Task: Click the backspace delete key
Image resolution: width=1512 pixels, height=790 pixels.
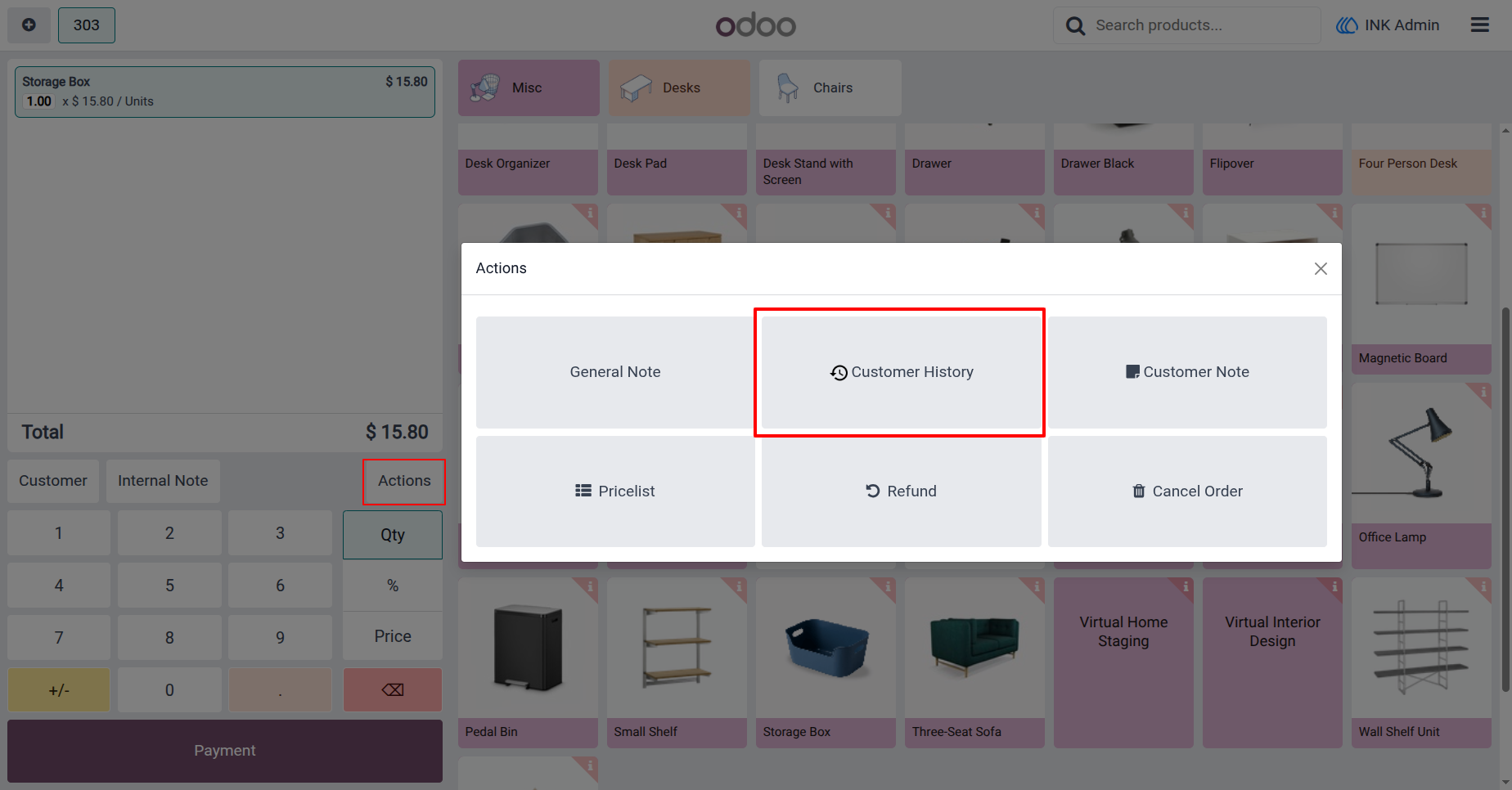Action: pyautogui.click(x=393, y=689)
